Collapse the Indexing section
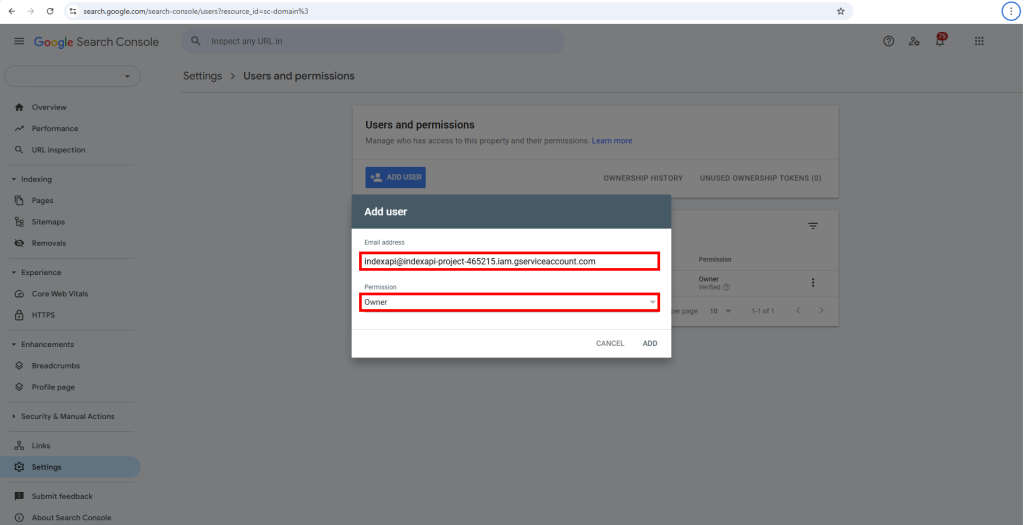This screenshot has width=1024, height=525. [14, 179]
